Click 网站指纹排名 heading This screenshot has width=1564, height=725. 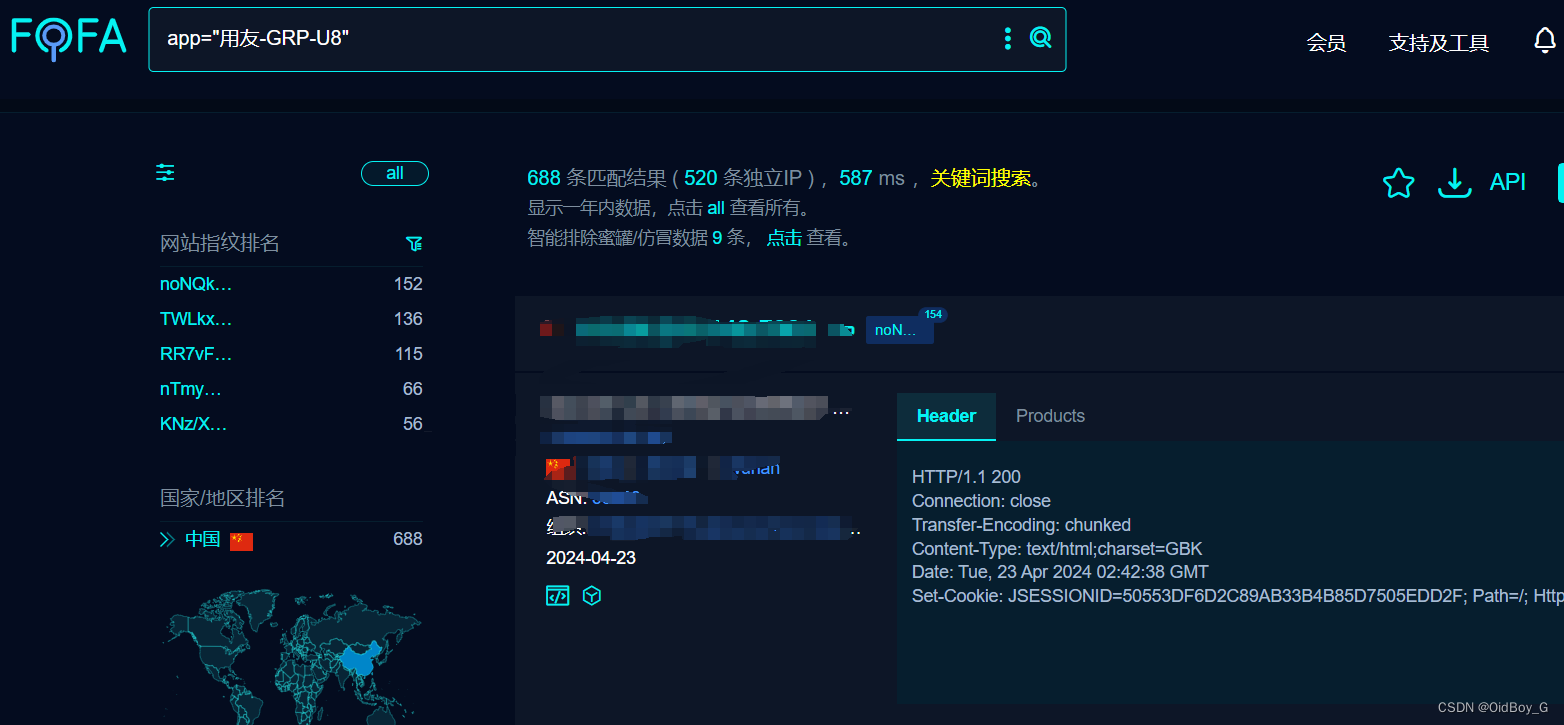tap(220, 243)
